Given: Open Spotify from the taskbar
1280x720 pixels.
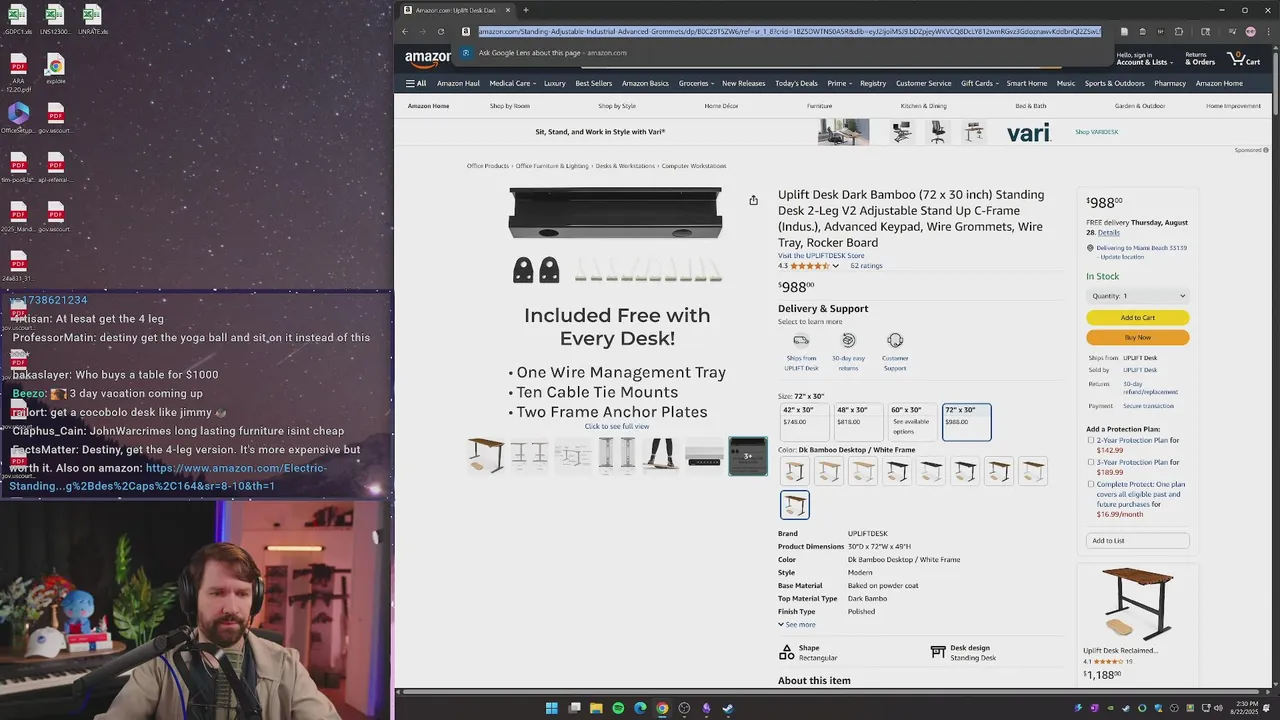Looking at the screenshot, I should 618,708.
